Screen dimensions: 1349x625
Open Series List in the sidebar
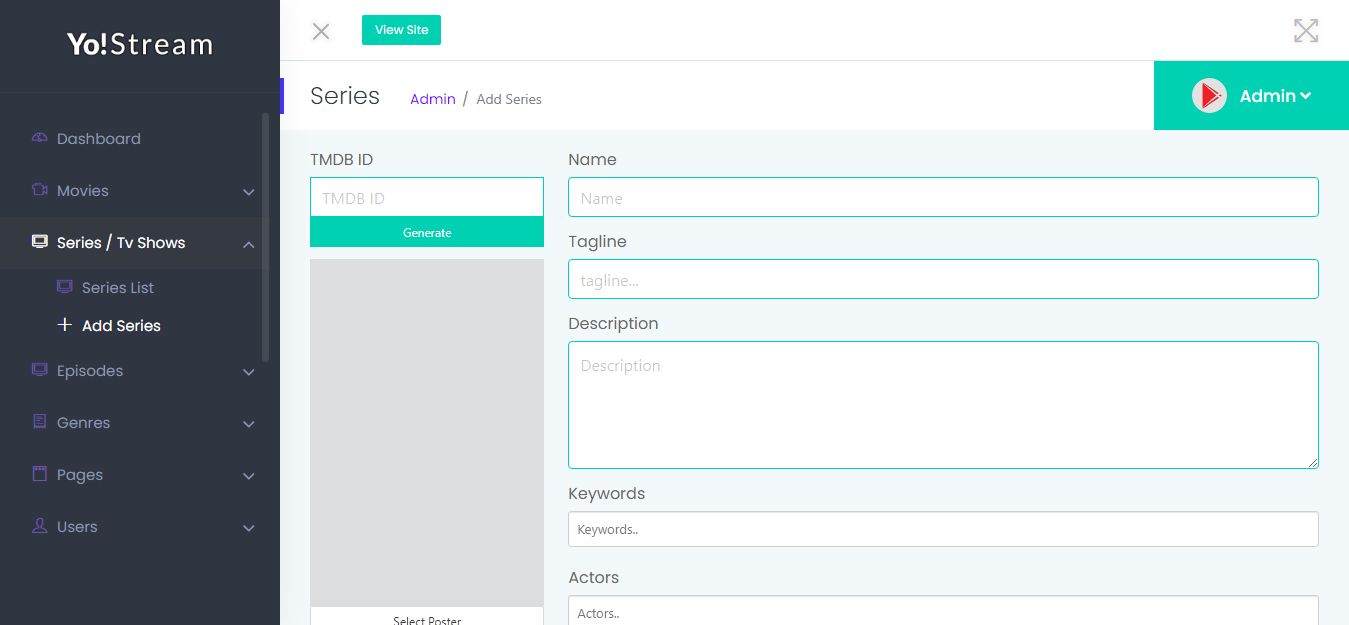coord(117,288)
